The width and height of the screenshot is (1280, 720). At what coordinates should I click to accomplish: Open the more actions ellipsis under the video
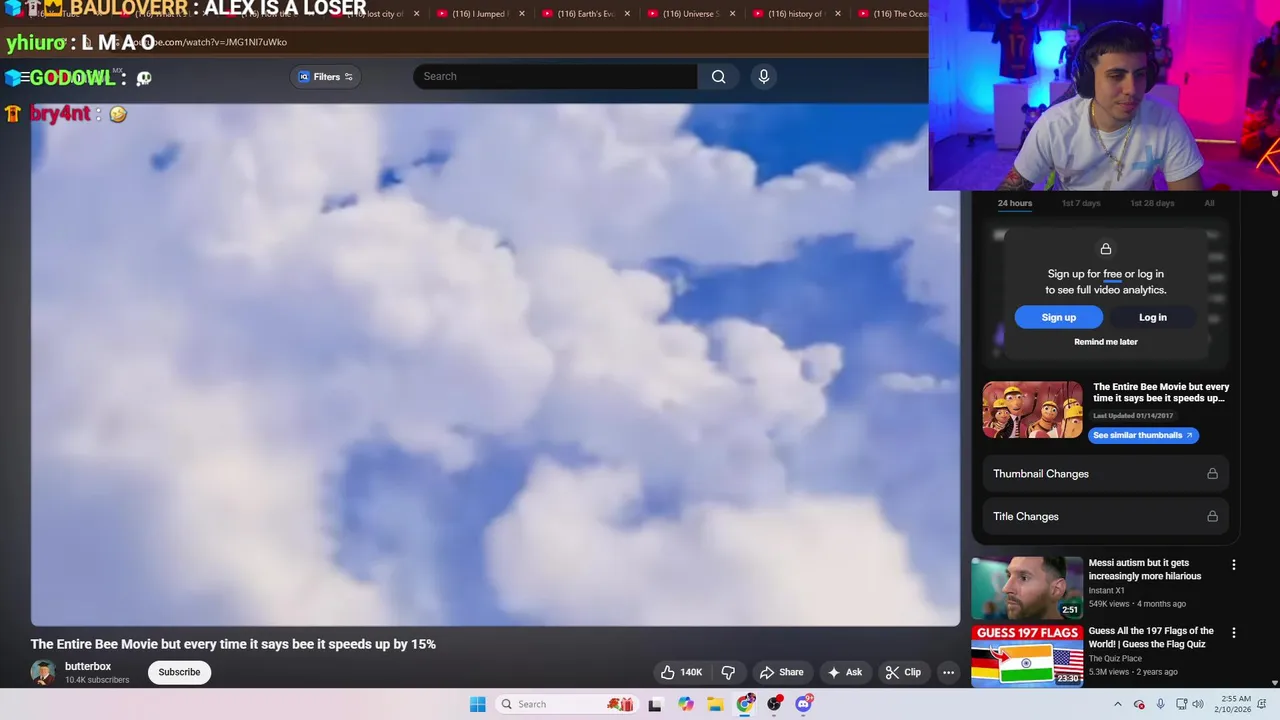pyautogui.click(x=948, y=672)
